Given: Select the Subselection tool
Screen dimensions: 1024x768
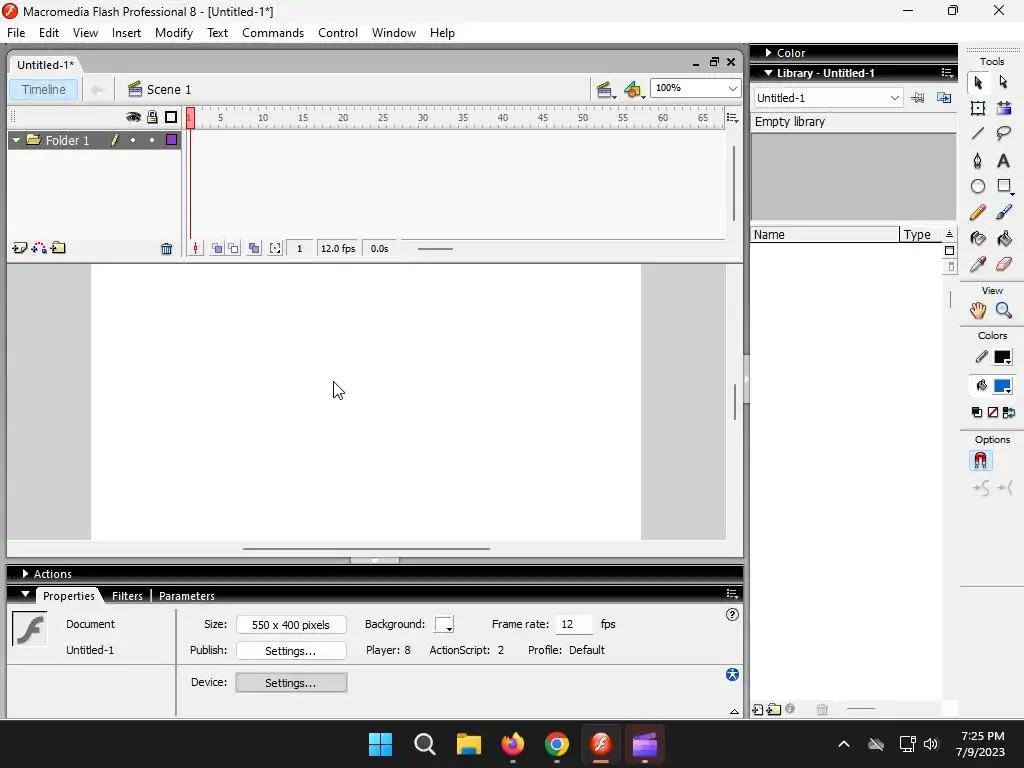Looking at the screenshot, I should pos(1004,82).
